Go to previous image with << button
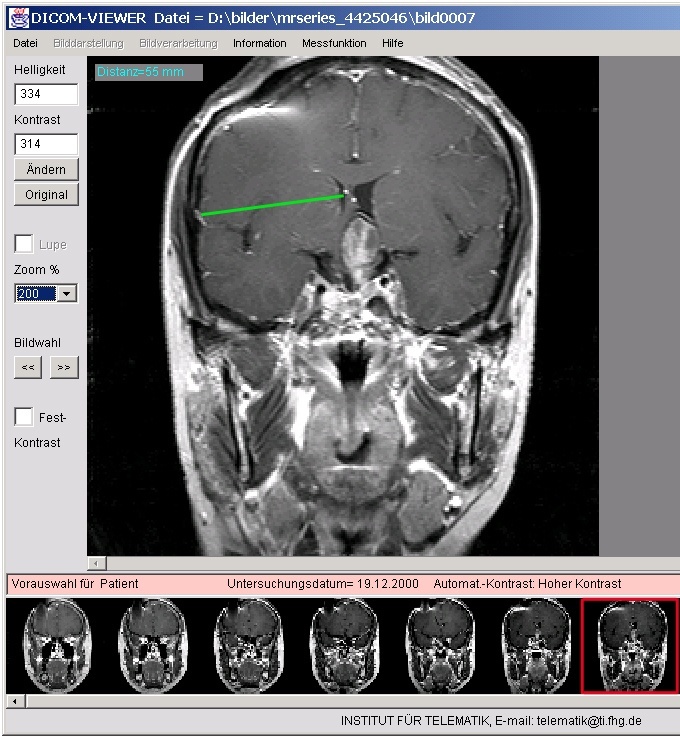The width and height of the screenshot is (680, 736). coord(29,367)
